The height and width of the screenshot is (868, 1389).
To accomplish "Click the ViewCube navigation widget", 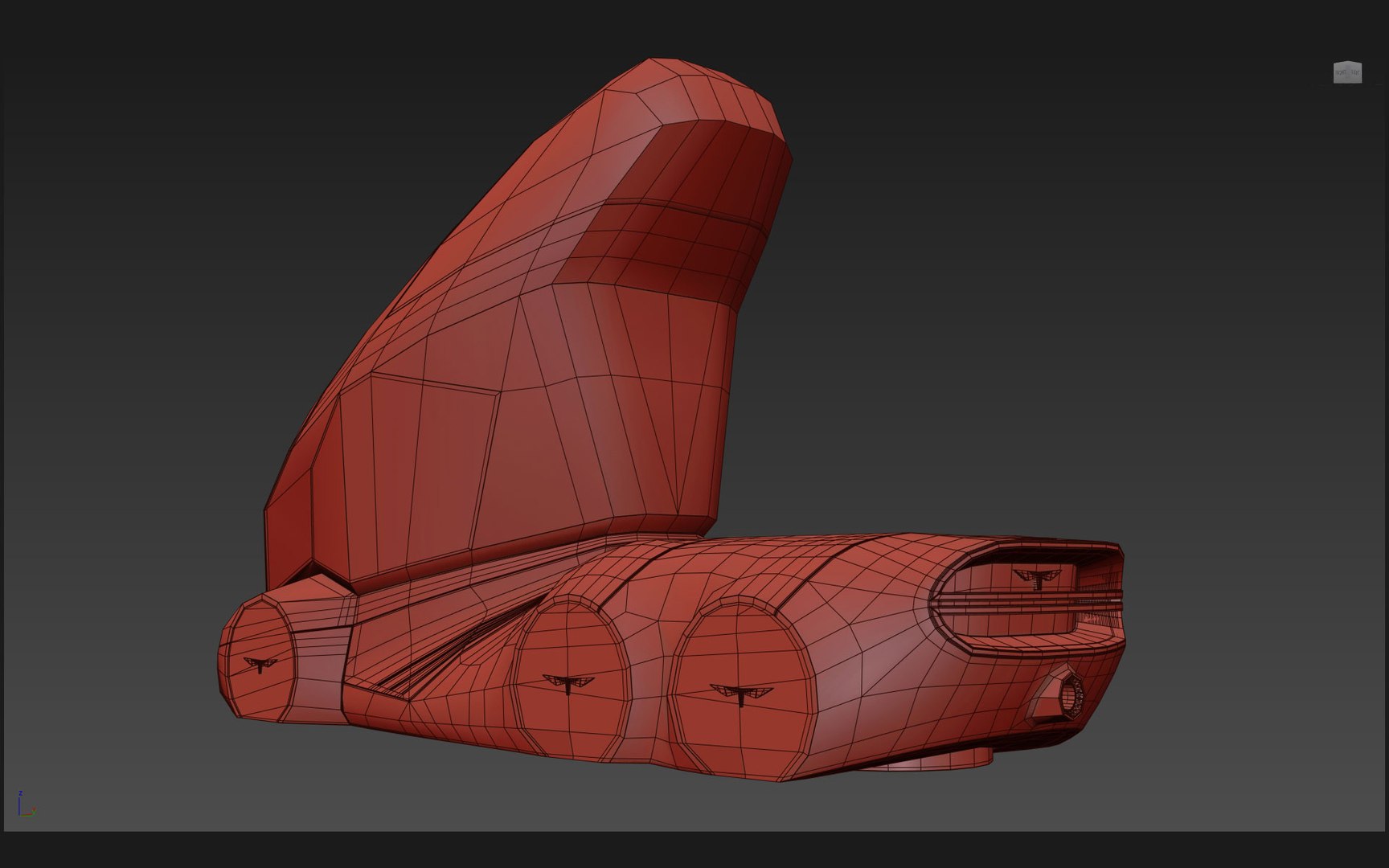I will pyautogui.click(x=1347, y=72).
